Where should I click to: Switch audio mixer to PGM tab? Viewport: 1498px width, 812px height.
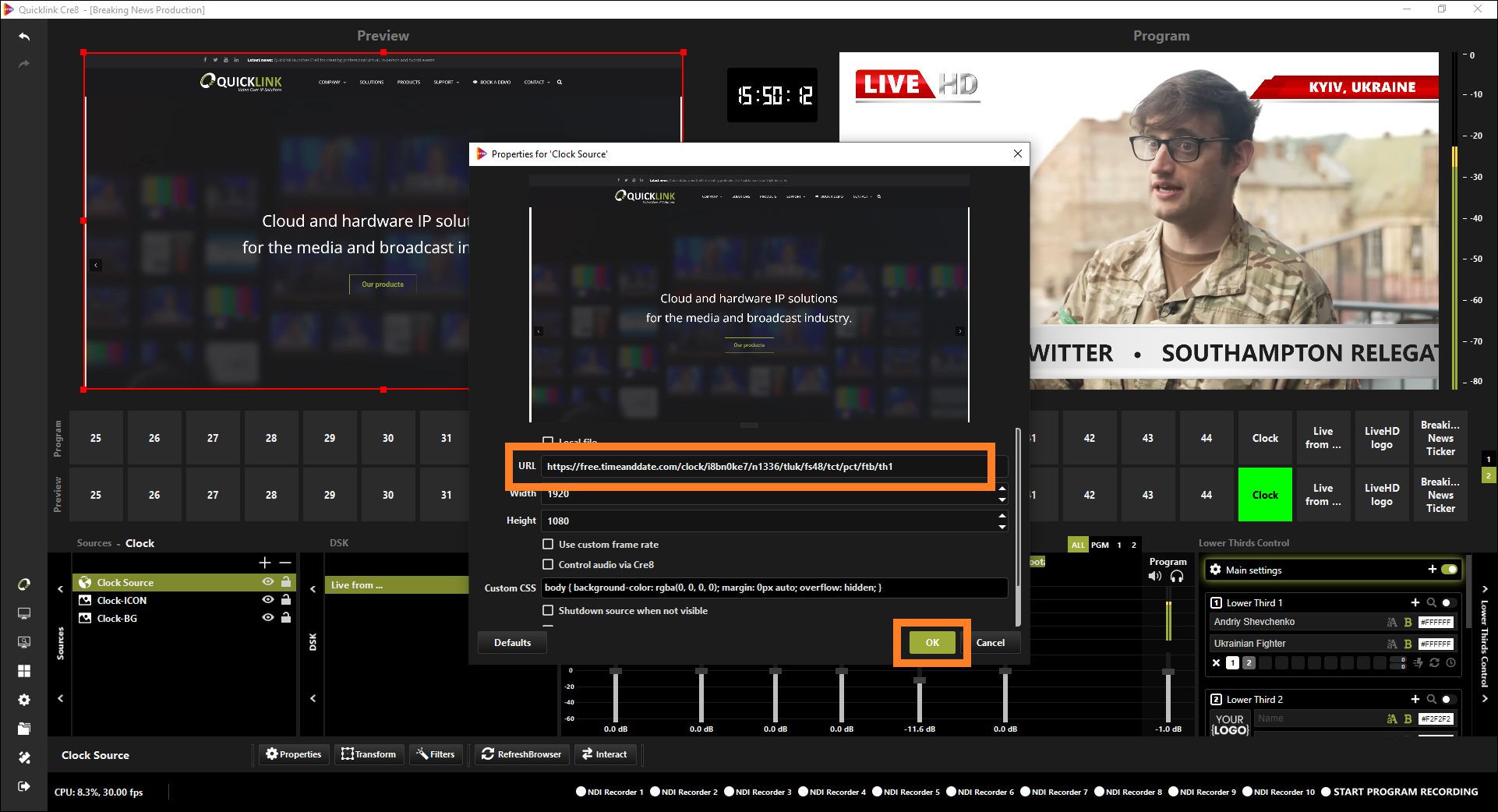[x=1100, y=545]
